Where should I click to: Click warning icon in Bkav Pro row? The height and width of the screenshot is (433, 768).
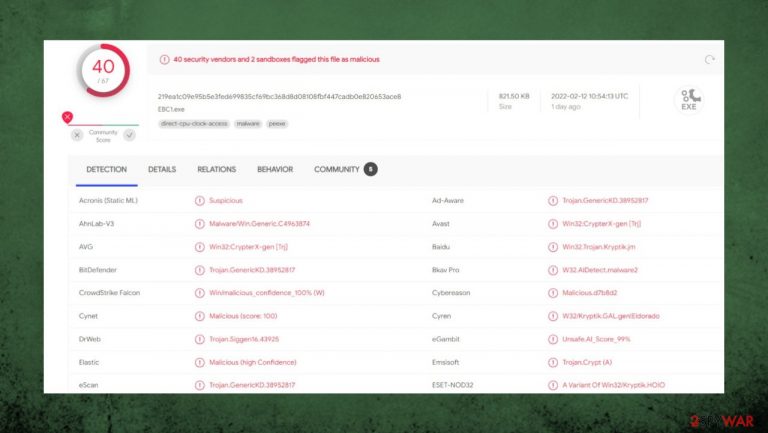click(552, 270)
